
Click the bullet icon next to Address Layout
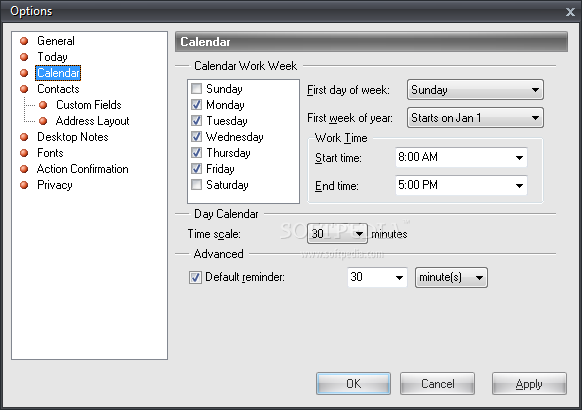(x=43, y=121)
